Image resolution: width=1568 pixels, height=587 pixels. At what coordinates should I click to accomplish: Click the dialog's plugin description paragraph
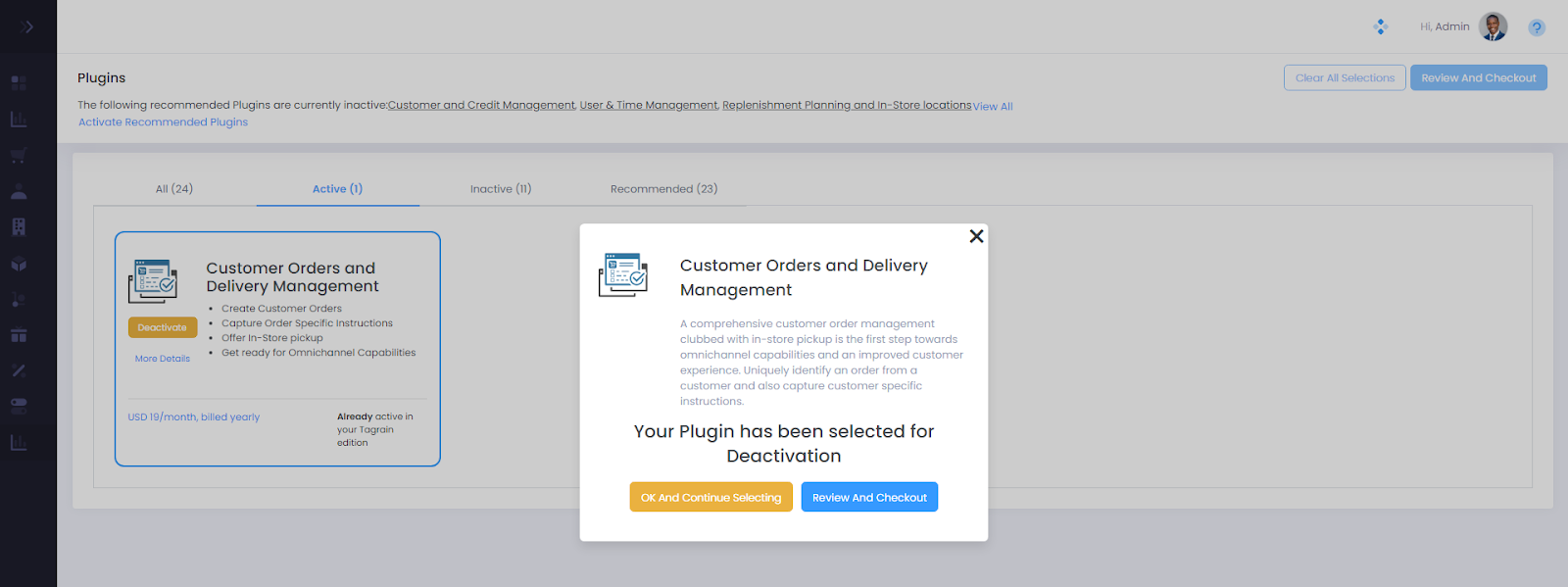coord(821,363)
